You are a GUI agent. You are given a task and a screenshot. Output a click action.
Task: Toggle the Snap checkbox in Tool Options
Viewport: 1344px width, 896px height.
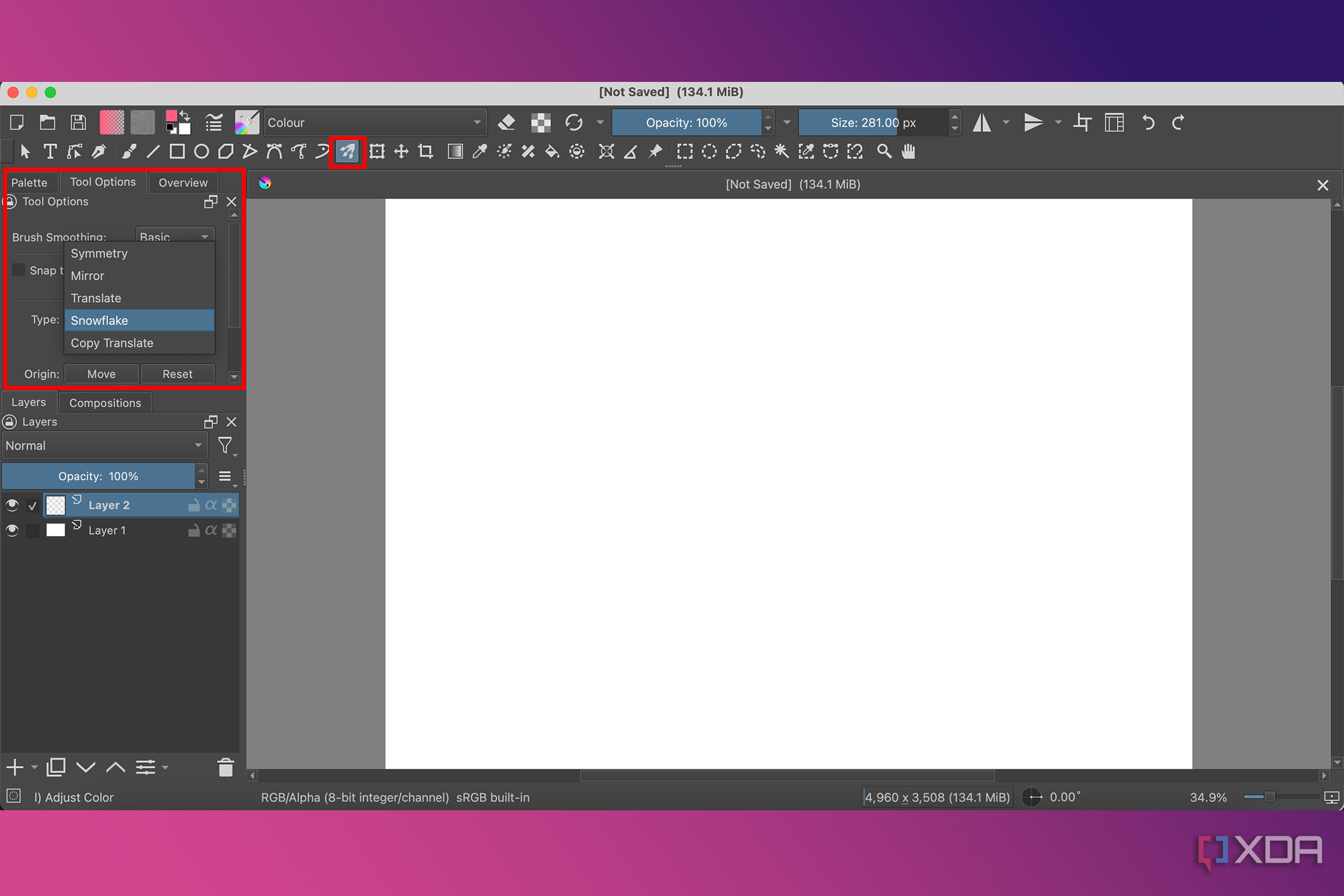[x=19, y=270]
